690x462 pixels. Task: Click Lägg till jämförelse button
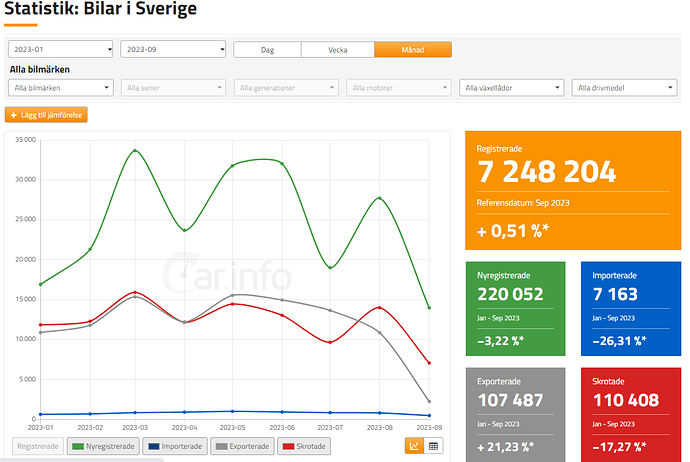[x=46, y=115]
